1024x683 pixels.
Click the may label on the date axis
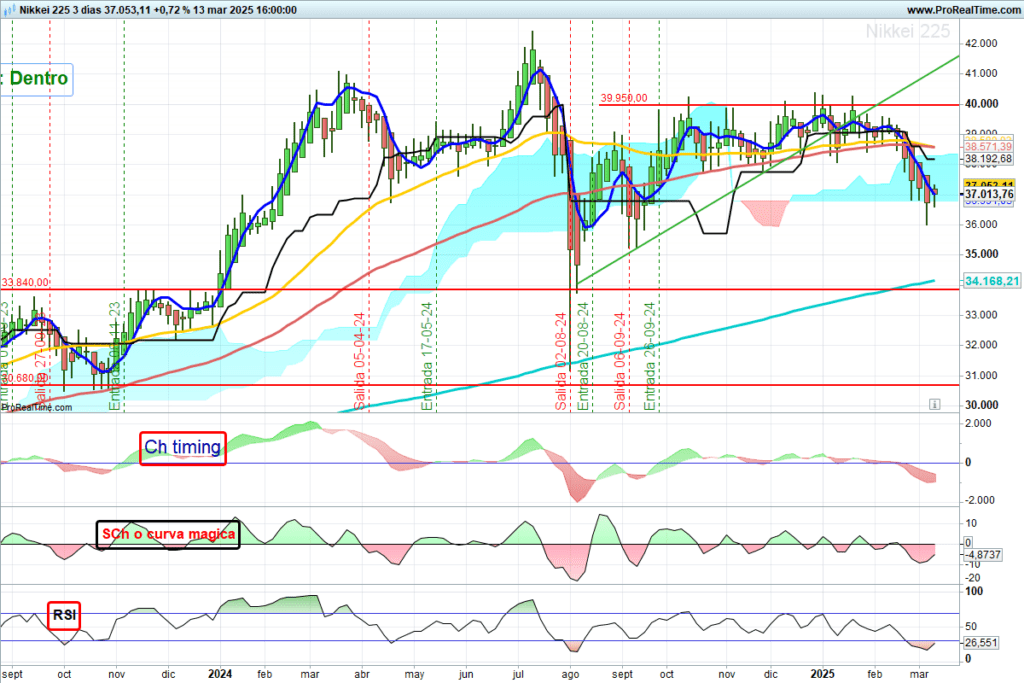point(414,675)
